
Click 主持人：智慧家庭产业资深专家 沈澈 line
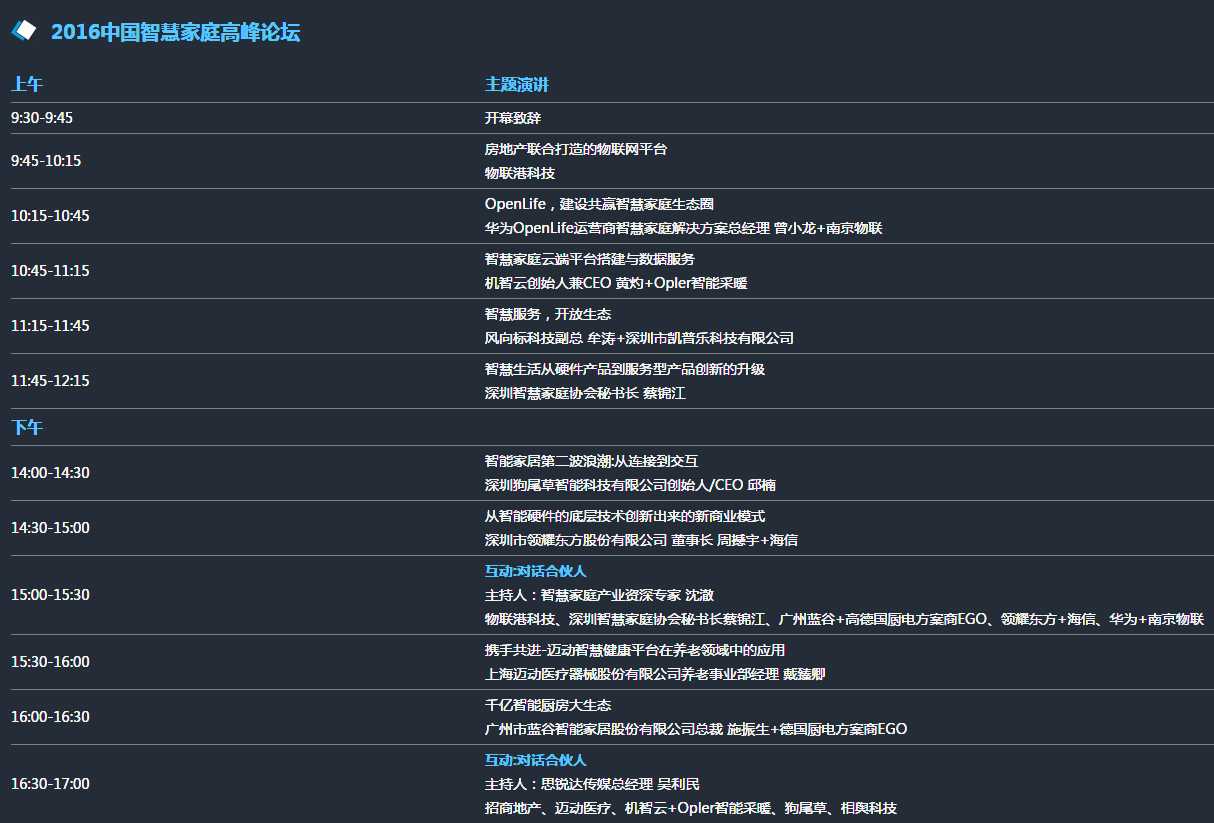(599, 595)
